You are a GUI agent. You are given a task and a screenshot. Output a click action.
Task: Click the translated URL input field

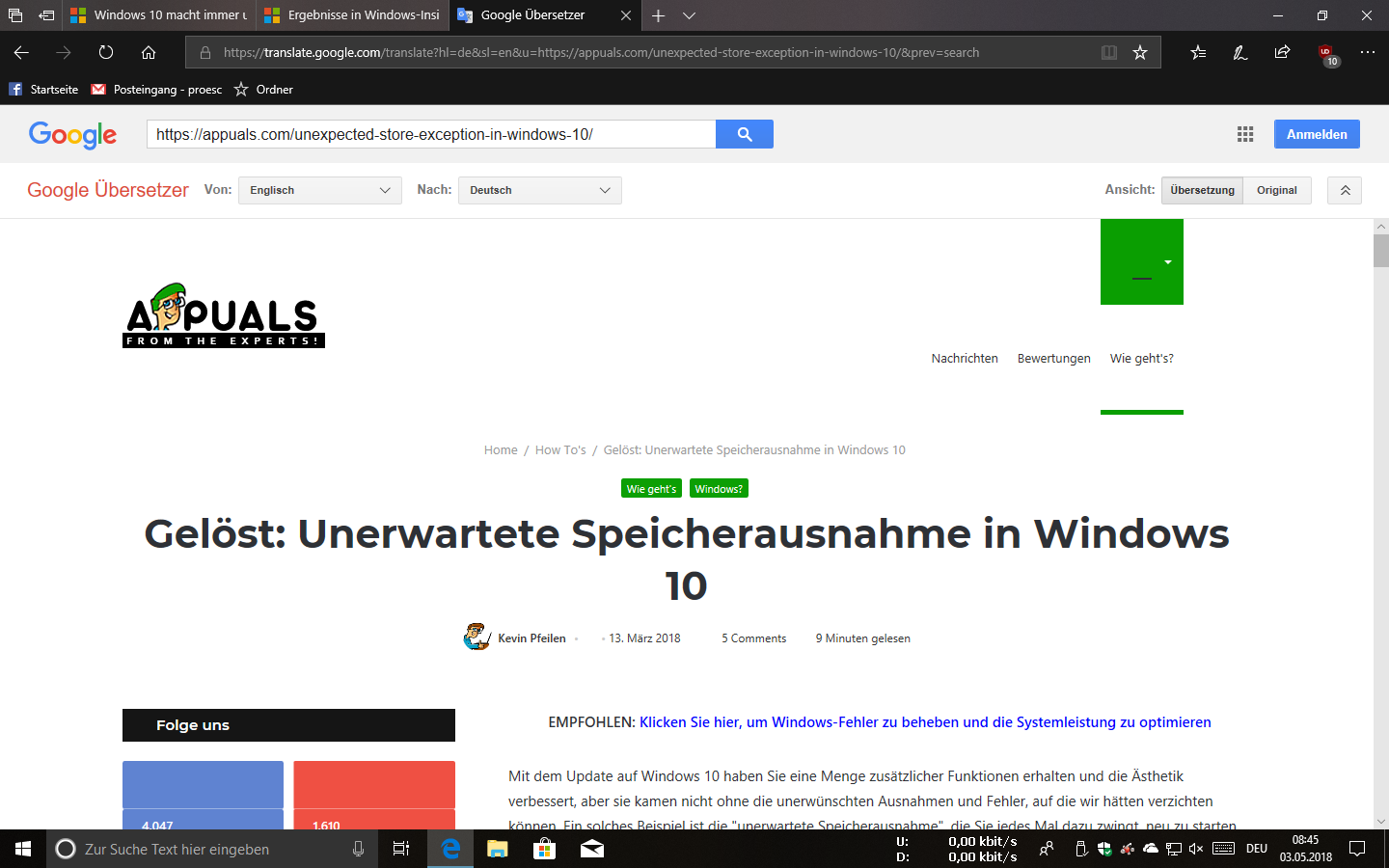431,134
